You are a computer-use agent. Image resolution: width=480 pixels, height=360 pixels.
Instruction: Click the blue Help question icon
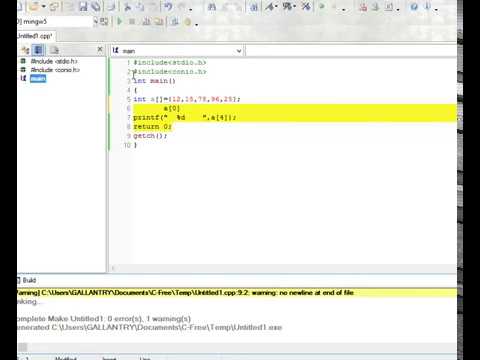(x=414, y=6)
